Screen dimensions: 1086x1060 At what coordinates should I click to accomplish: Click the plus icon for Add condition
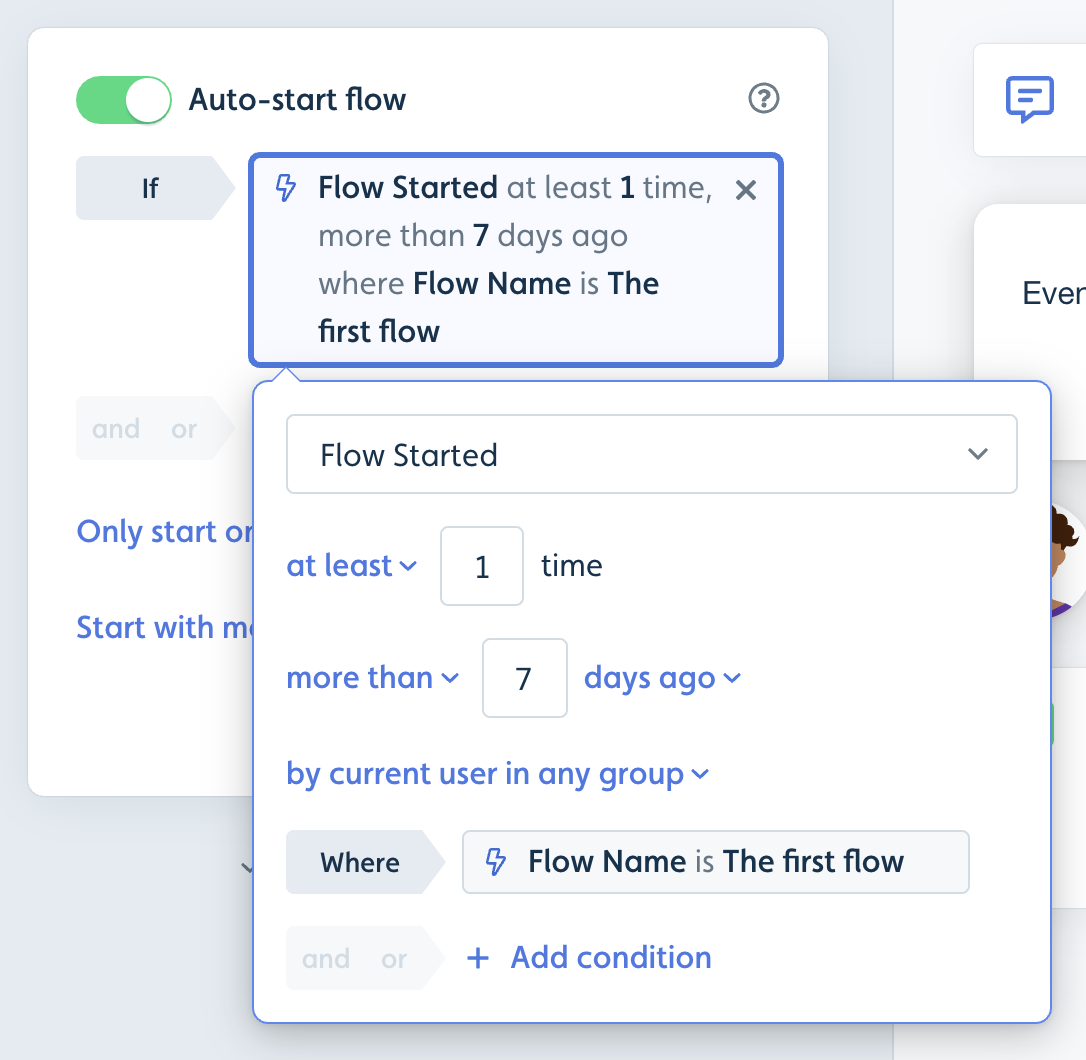(478, 958)
